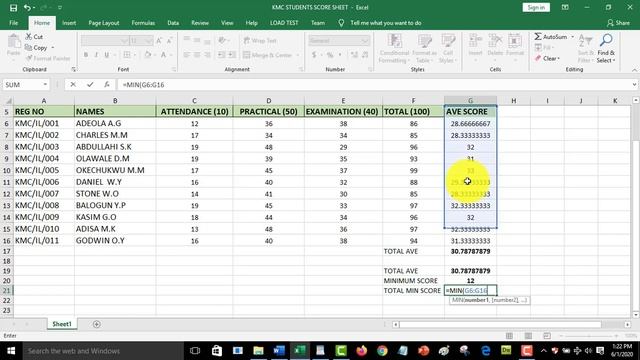Click the GODWIN O.Y name cell
The width and height of the screenshot is (640, 360).
pyautogui.click(x=115, y=241)
